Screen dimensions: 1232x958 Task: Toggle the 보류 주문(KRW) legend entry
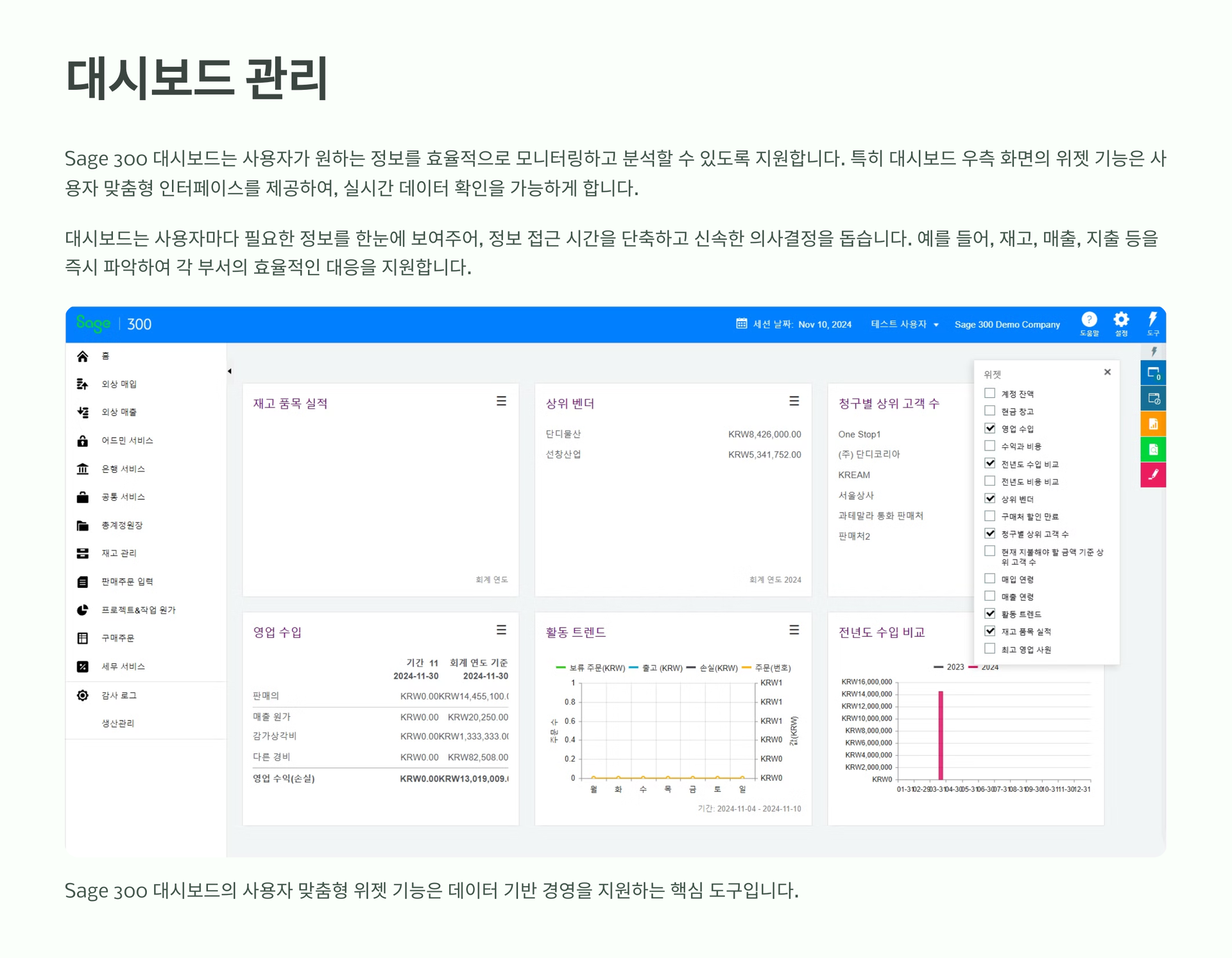[x=590, y=668]
